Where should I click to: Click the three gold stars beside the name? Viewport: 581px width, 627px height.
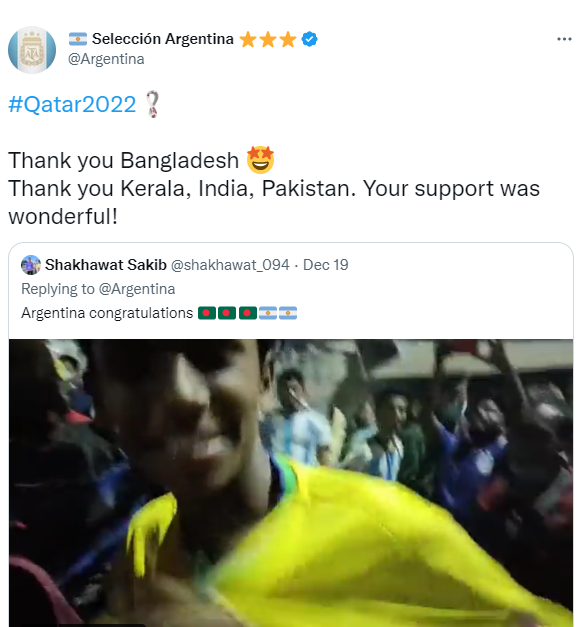click(x=268, y=39)
